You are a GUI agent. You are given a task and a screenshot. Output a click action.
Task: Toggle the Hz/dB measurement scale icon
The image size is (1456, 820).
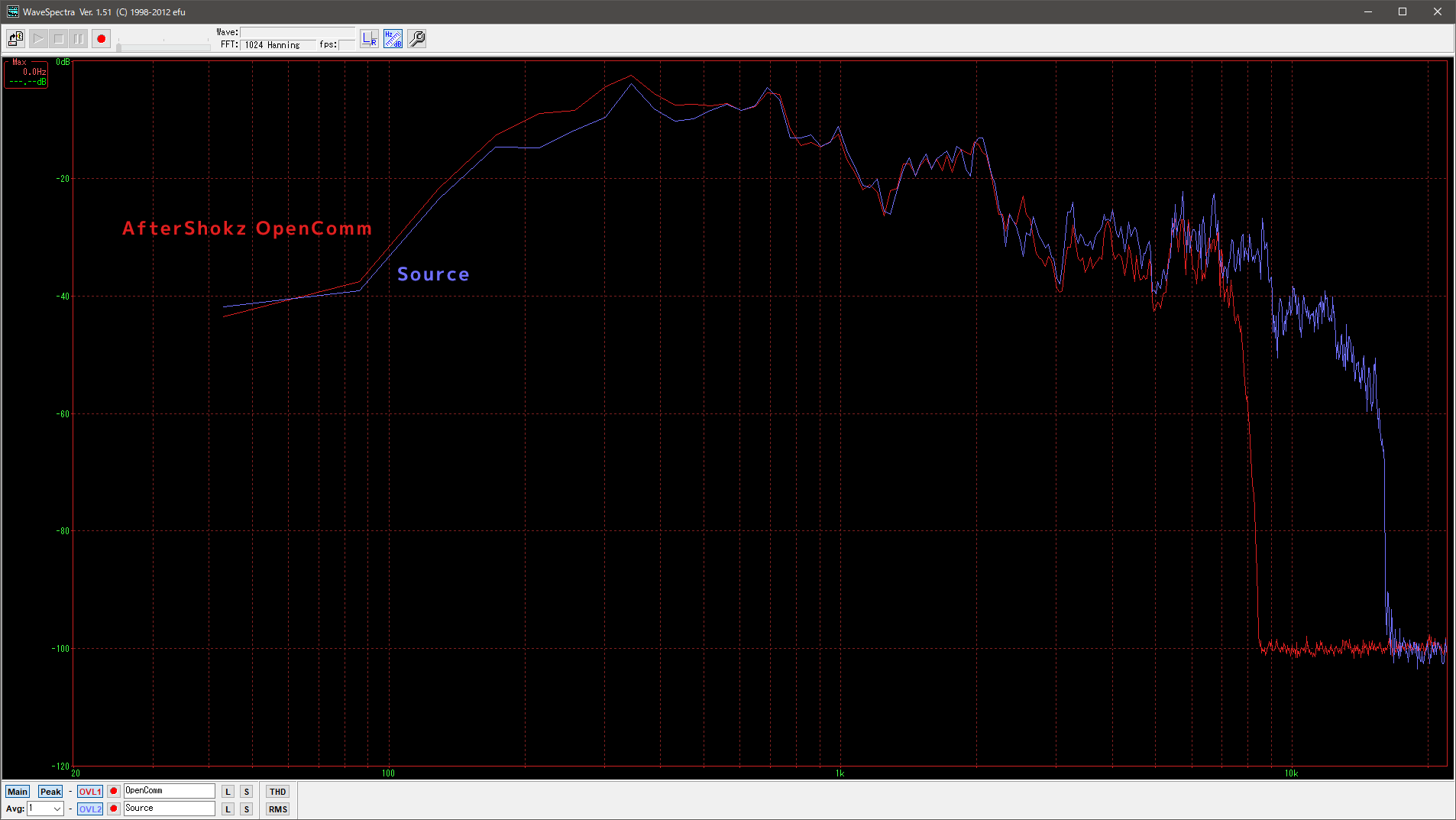(x=393, y=38)
